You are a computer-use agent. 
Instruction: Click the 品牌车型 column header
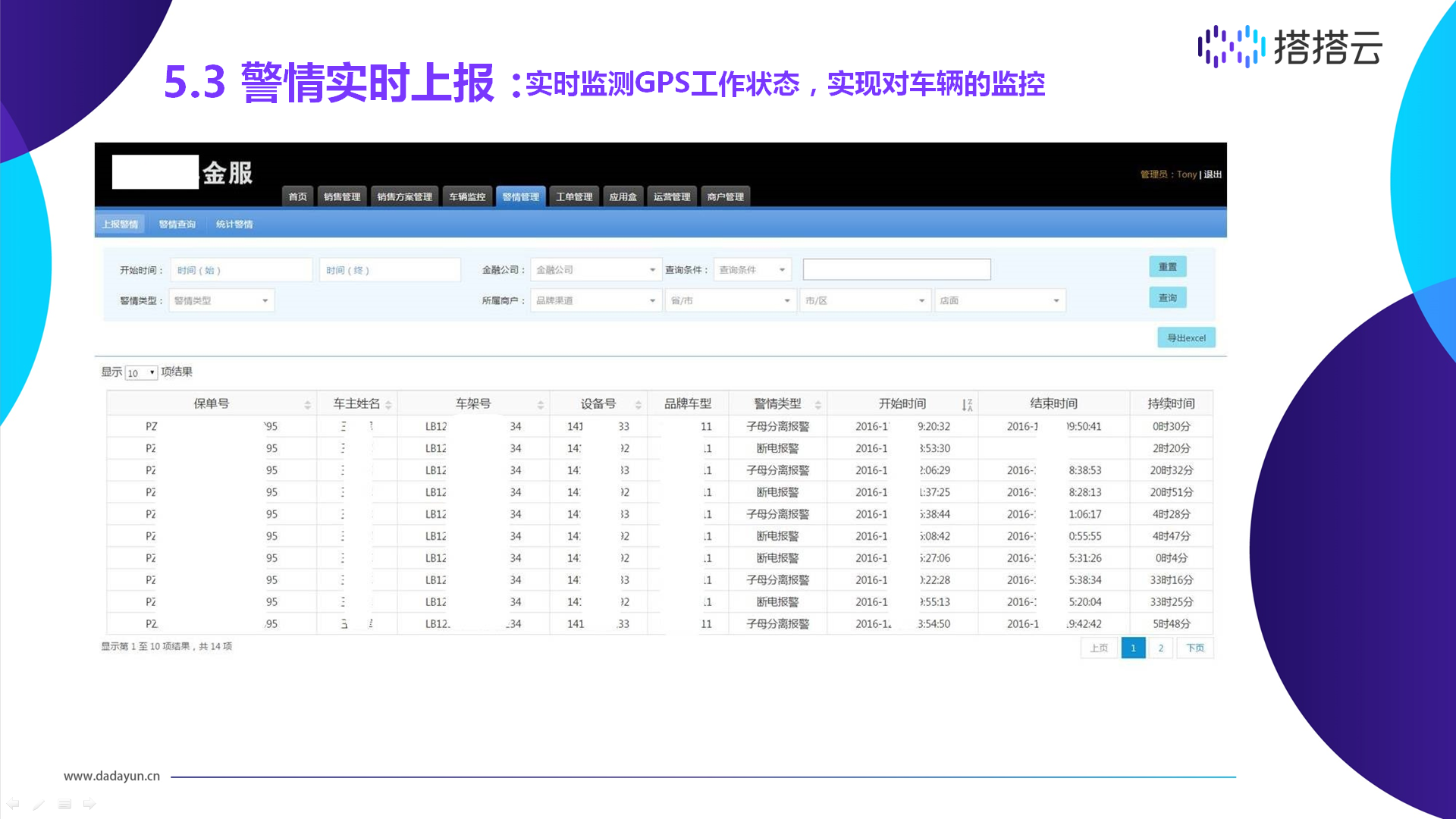click(x=688, y=404)
